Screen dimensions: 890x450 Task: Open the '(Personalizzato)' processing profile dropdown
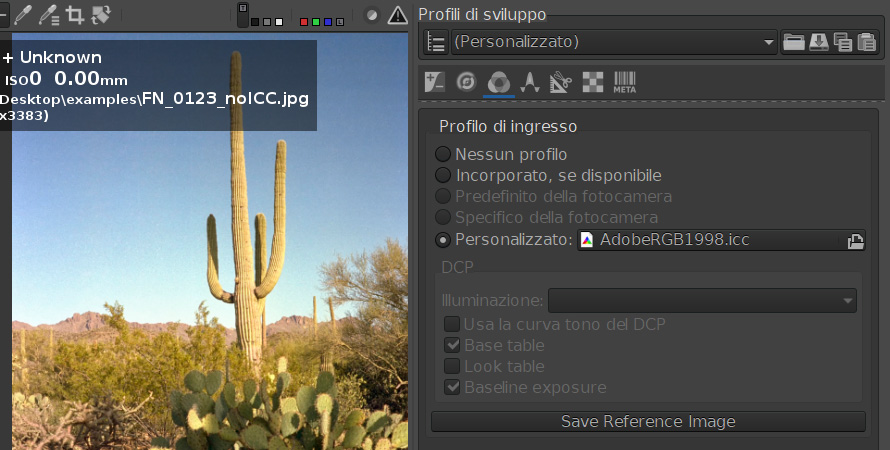[x=614, y=42]
